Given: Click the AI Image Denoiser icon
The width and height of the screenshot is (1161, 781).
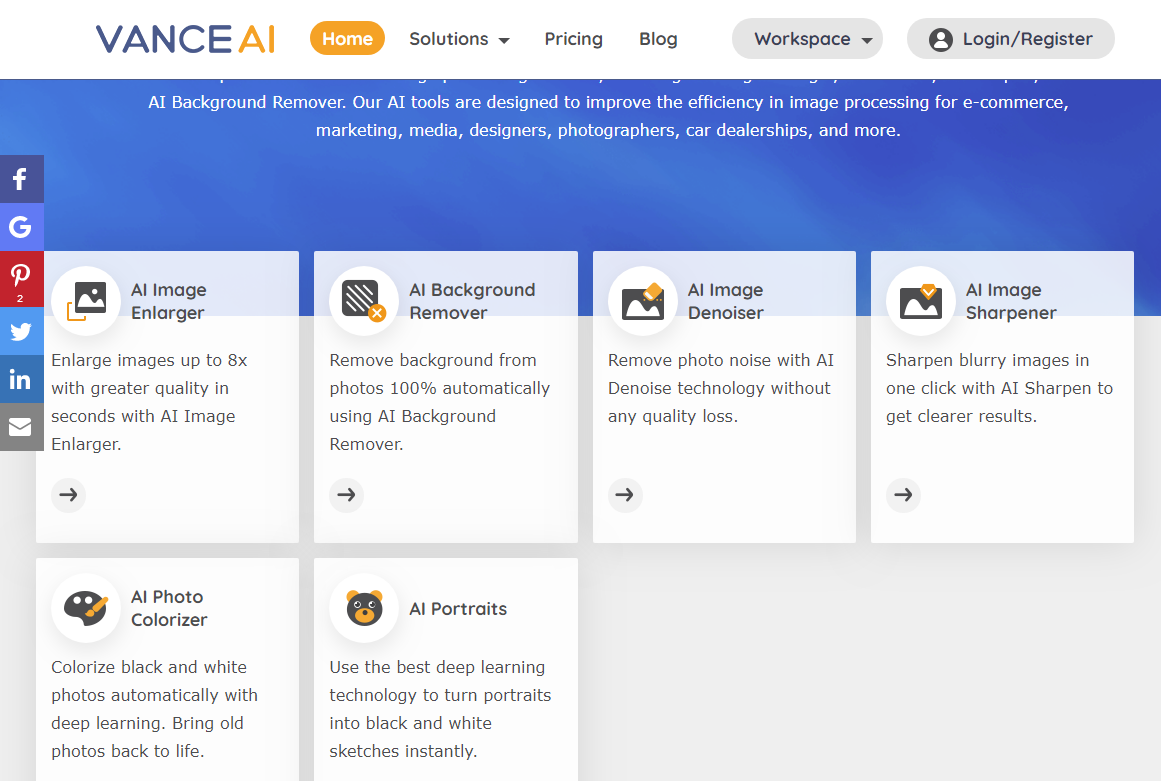Looking at the screenshot, I should [x=643, y=301].
